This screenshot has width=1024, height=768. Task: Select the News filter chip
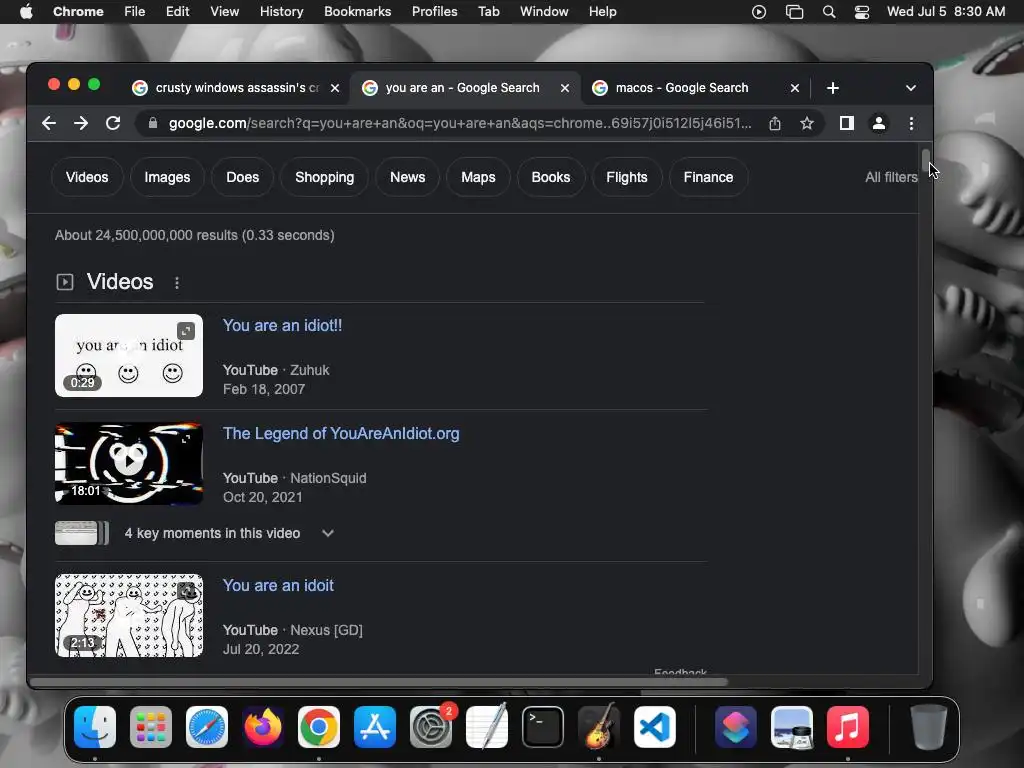point(408,177)
